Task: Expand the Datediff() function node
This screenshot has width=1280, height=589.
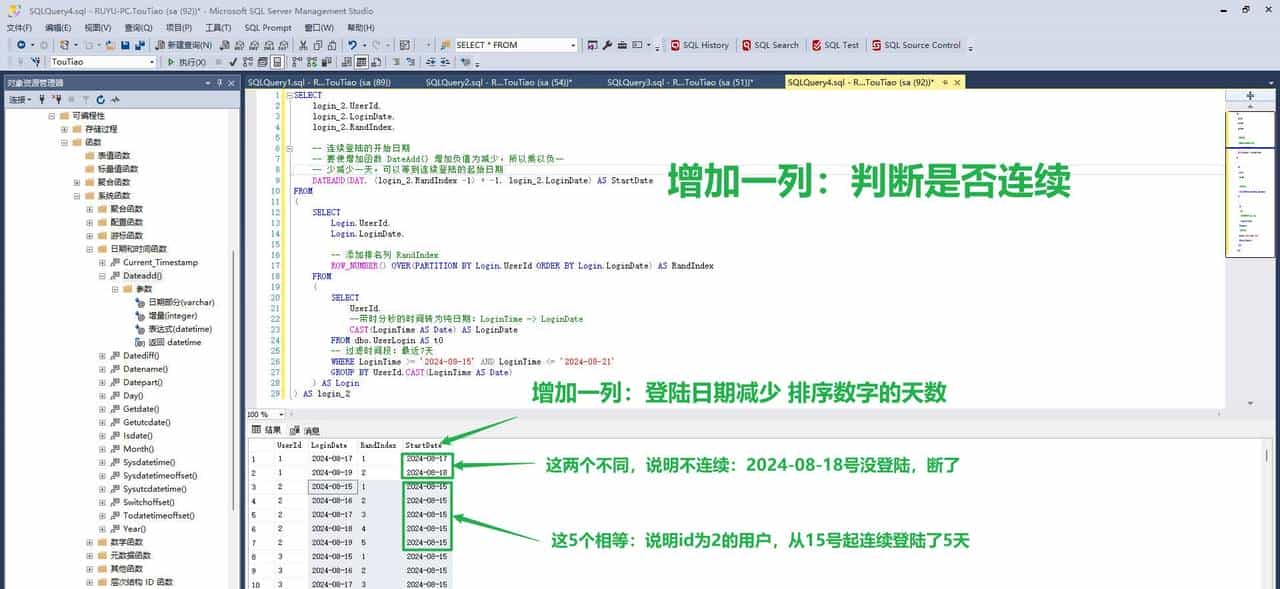Action: pyautogui.click(x=103, y=355)
